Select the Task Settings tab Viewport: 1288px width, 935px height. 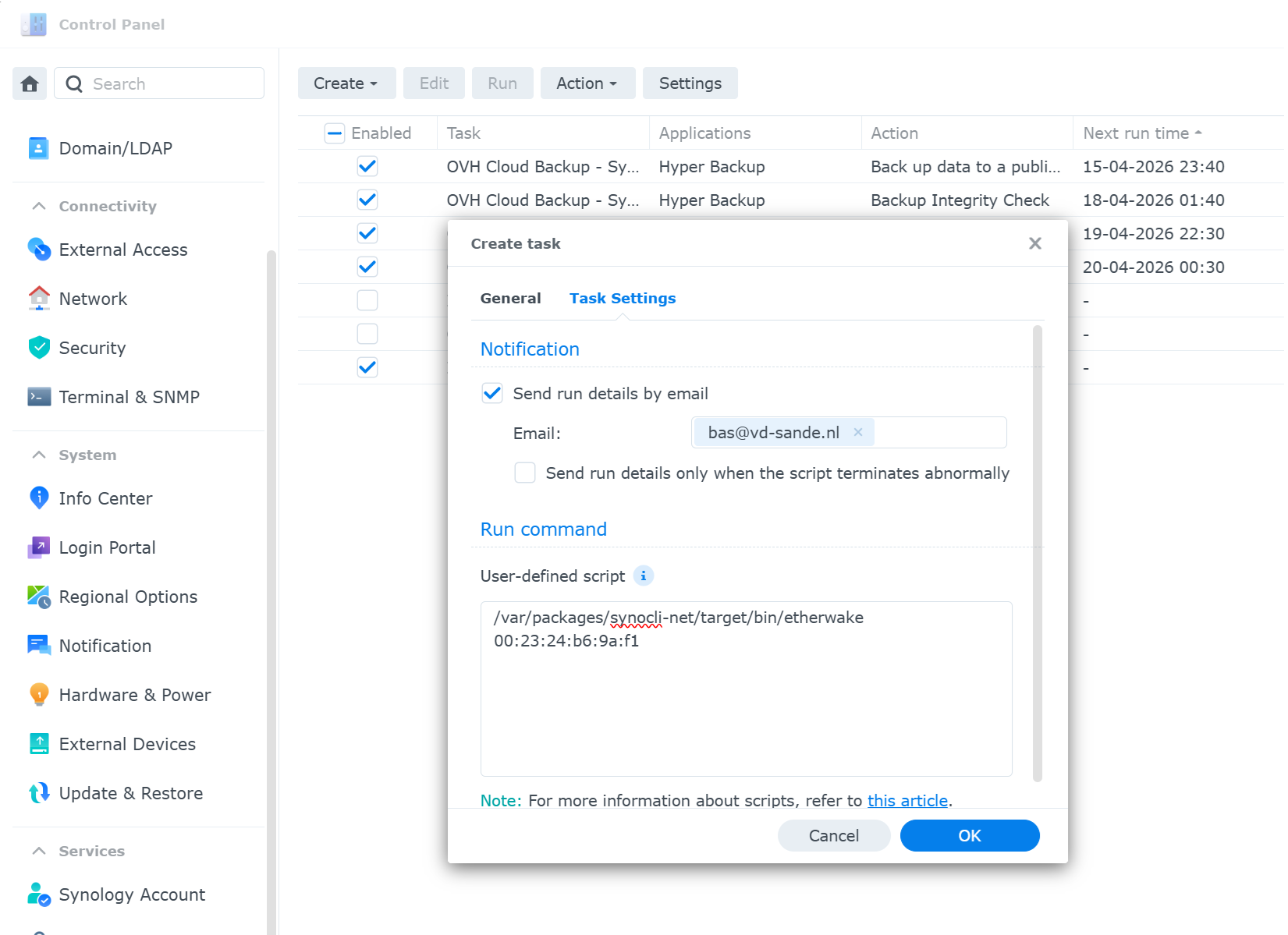pyautogui.click(x=622, y=299)
